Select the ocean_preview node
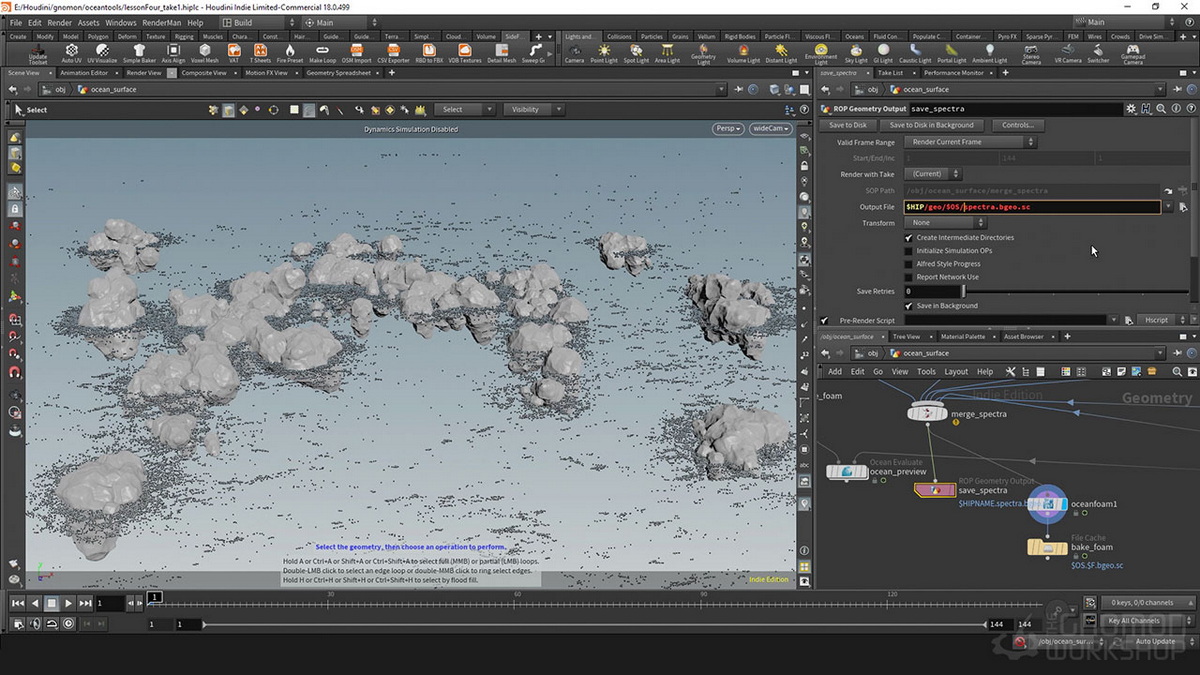The image size is (1200, 675). coord(846,471)
